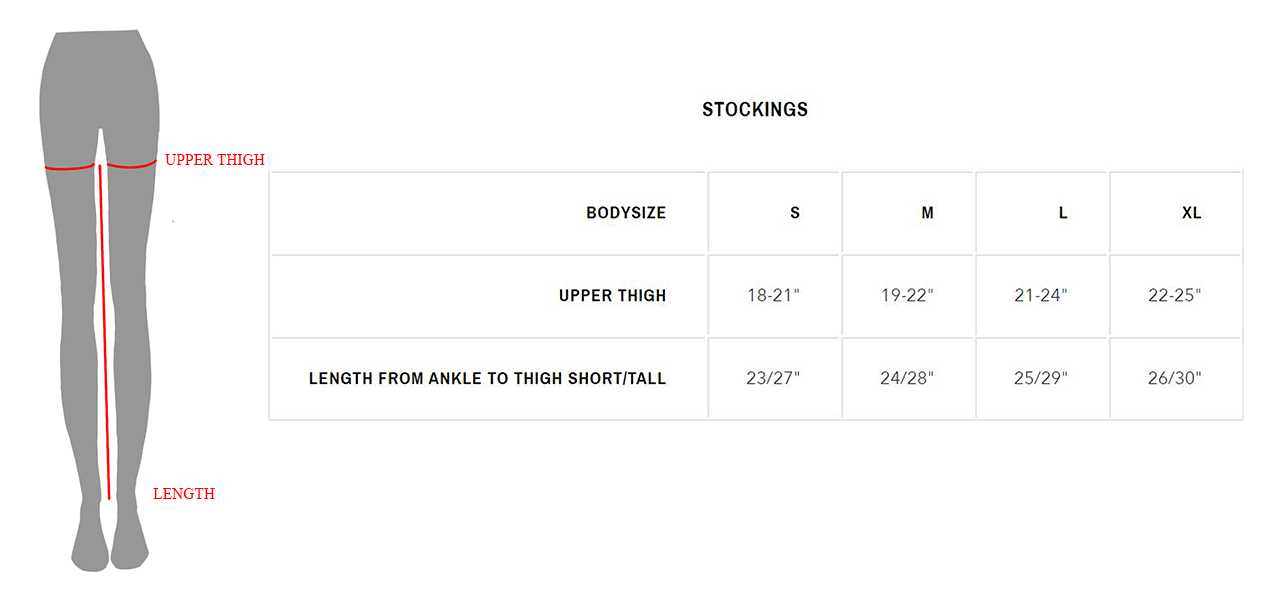Image resolution: width=1280 pixels, height=589 pixels.
Task: Click the 19-22" upper thigh cell
Action: pos(907,296)
